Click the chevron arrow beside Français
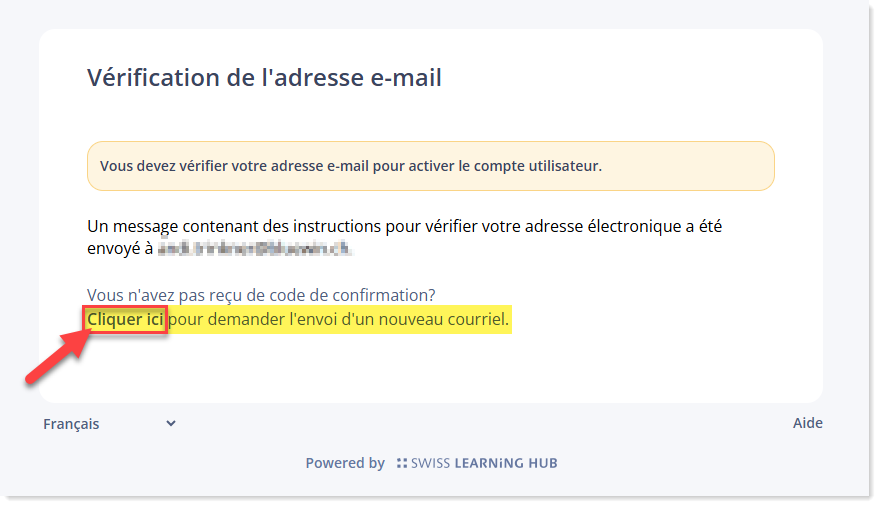Viewport: 879px width, 506px height. tap(171, 424)
